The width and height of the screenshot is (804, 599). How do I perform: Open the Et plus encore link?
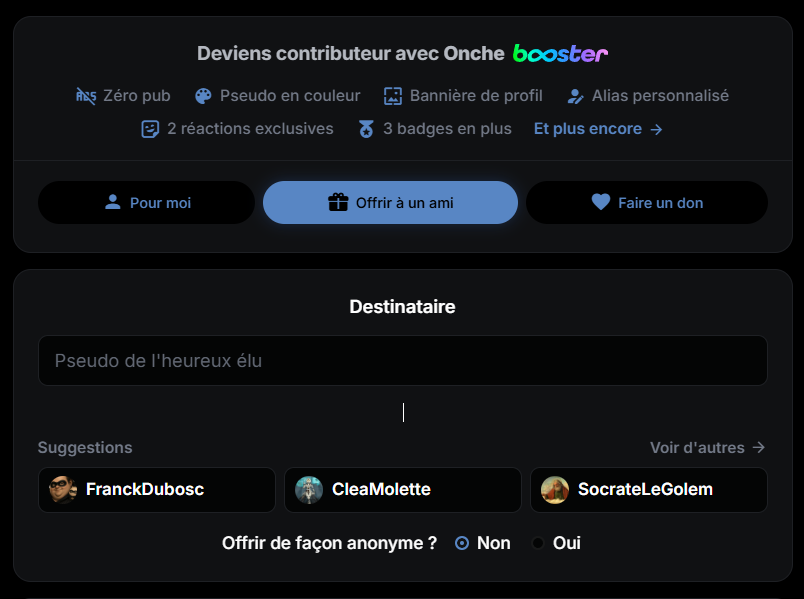[x=598, y=129]
